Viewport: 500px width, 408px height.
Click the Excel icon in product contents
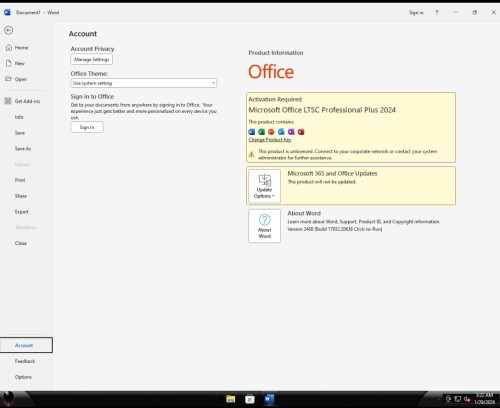pos(261,132)
